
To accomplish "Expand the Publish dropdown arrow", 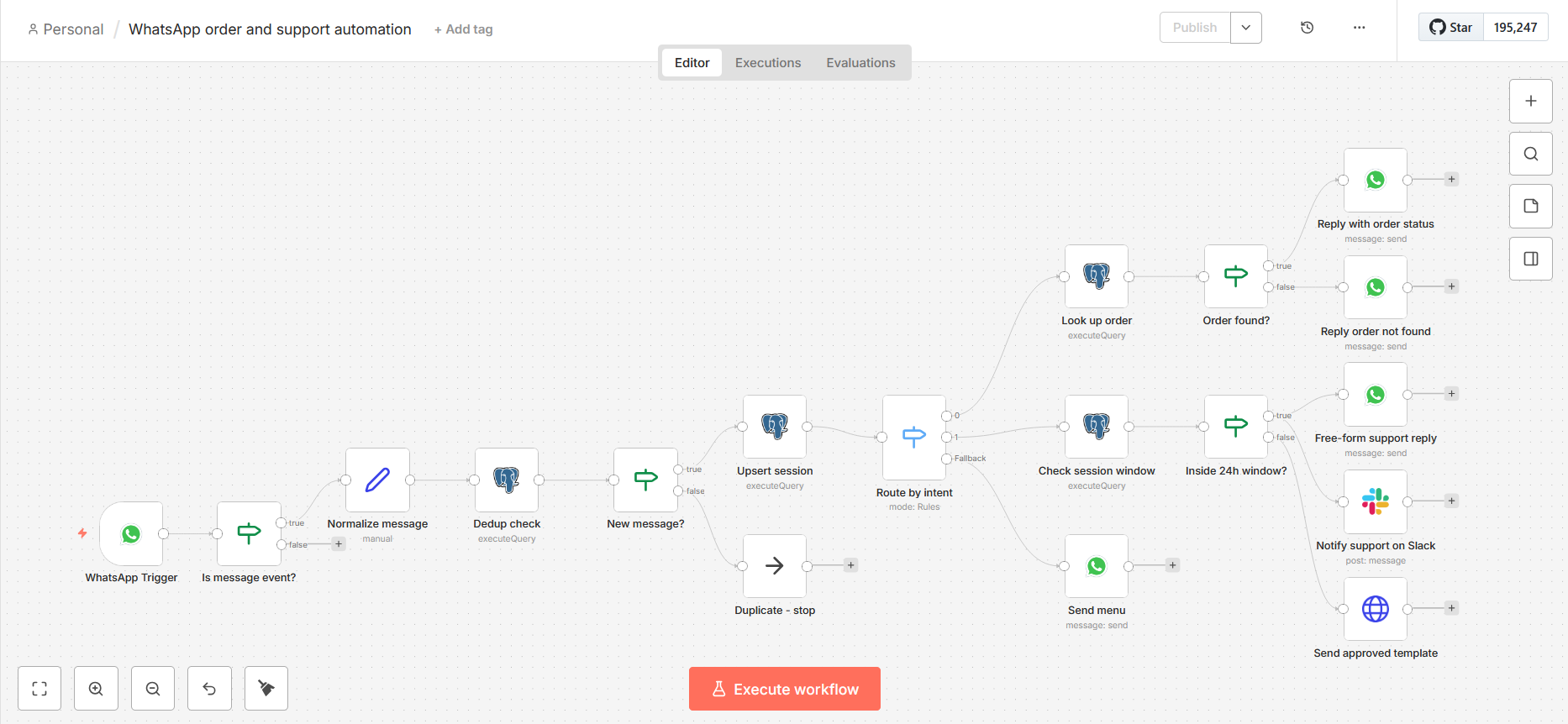I will click(x=1246, y=28).
